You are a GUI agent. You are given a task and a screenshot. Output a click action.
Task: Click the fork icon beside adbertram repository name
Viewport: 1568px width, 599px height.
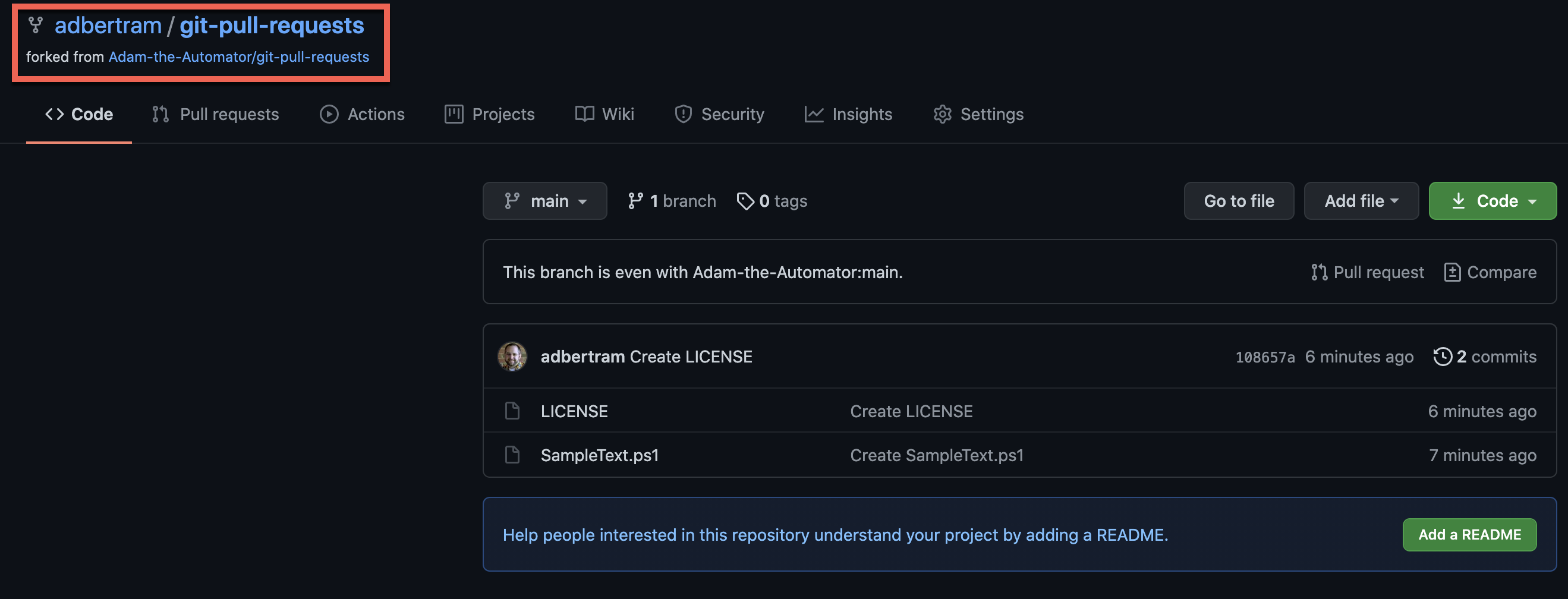click(x=35, y=25)
